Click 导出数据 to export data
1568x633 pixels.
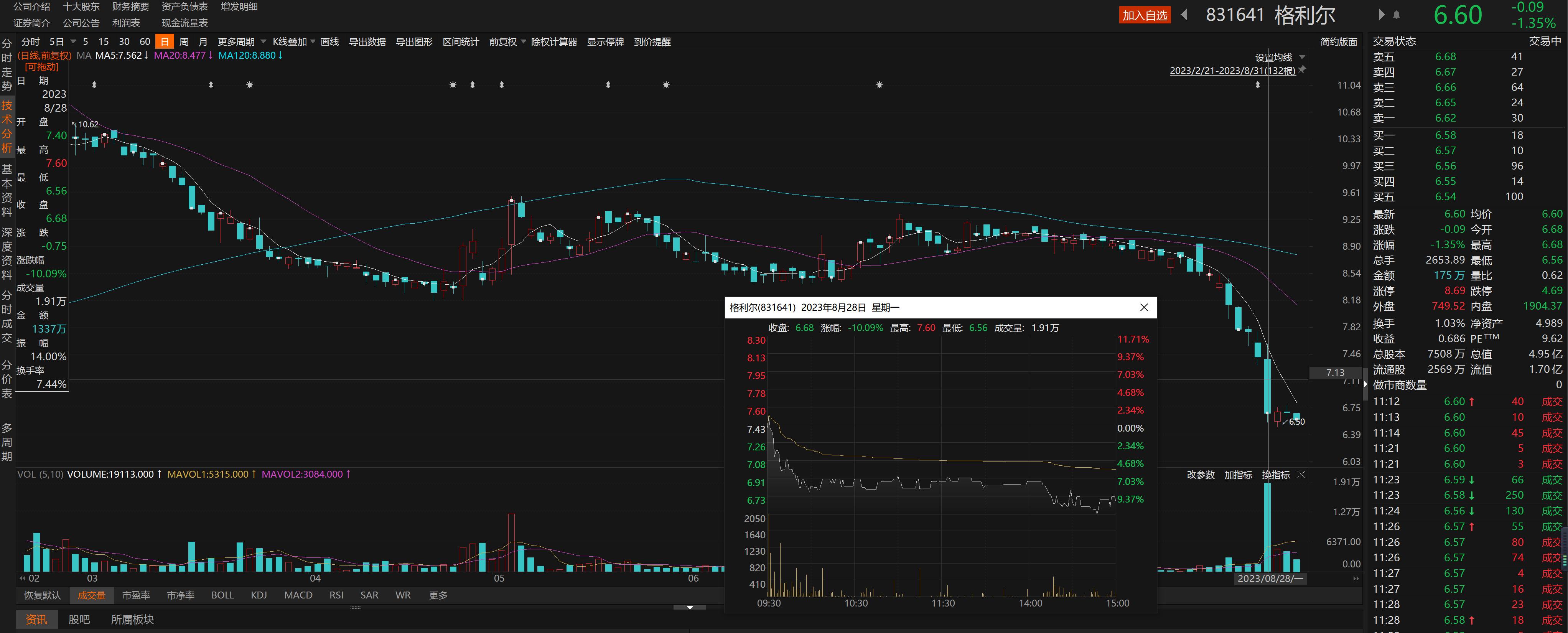point(367,41)
